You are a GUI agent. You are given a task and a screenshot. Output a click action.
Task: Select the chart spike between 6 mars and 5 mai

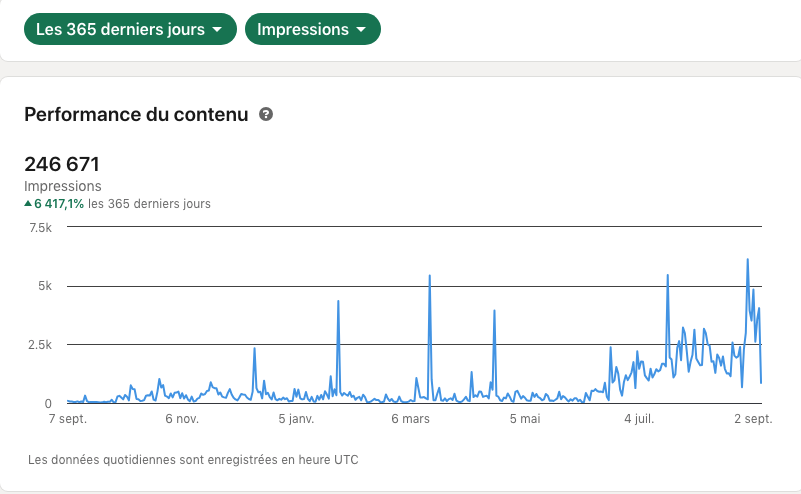(x=494, y=311)
